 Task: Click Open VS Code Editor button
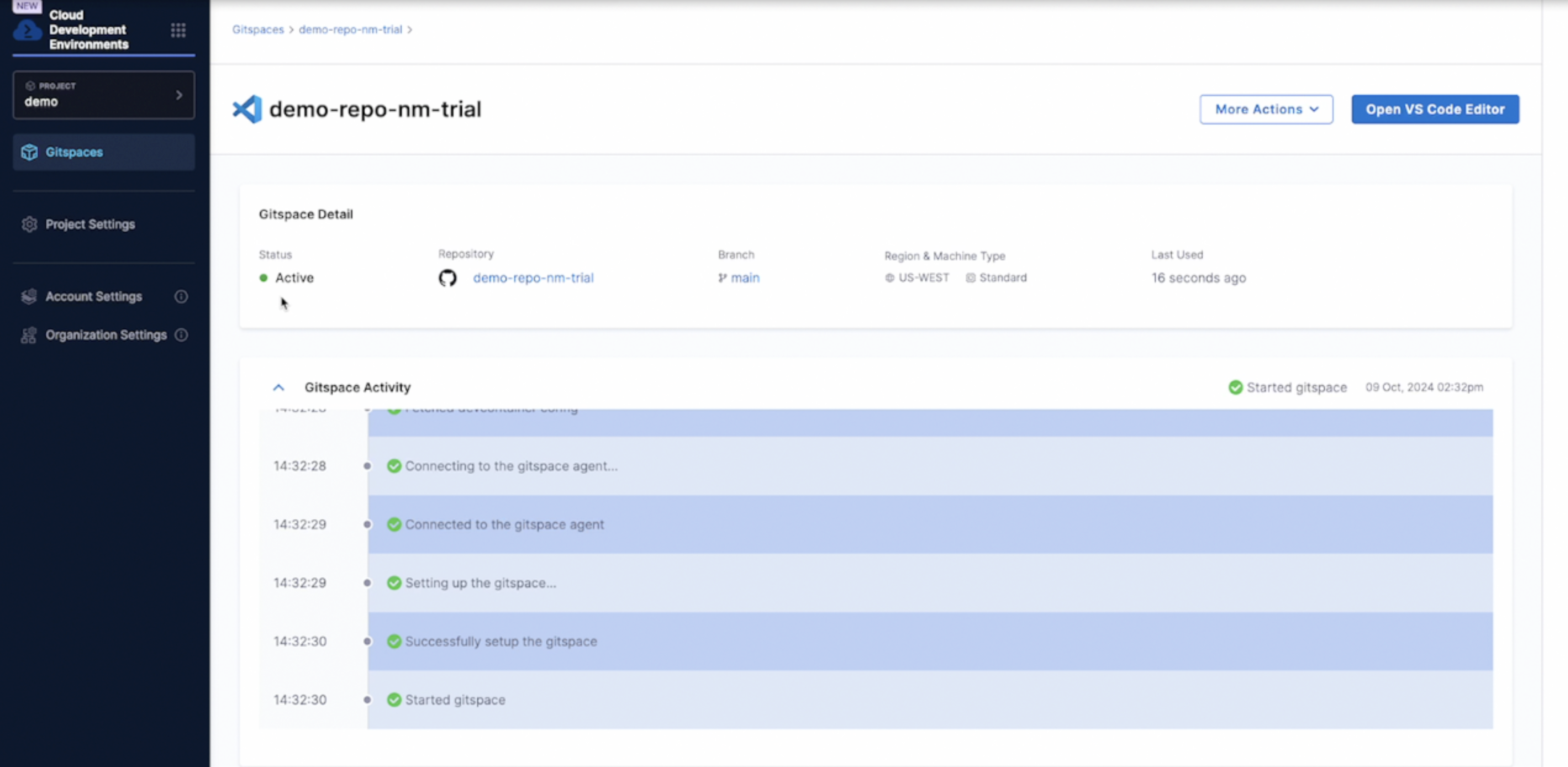coord(1435,110)
